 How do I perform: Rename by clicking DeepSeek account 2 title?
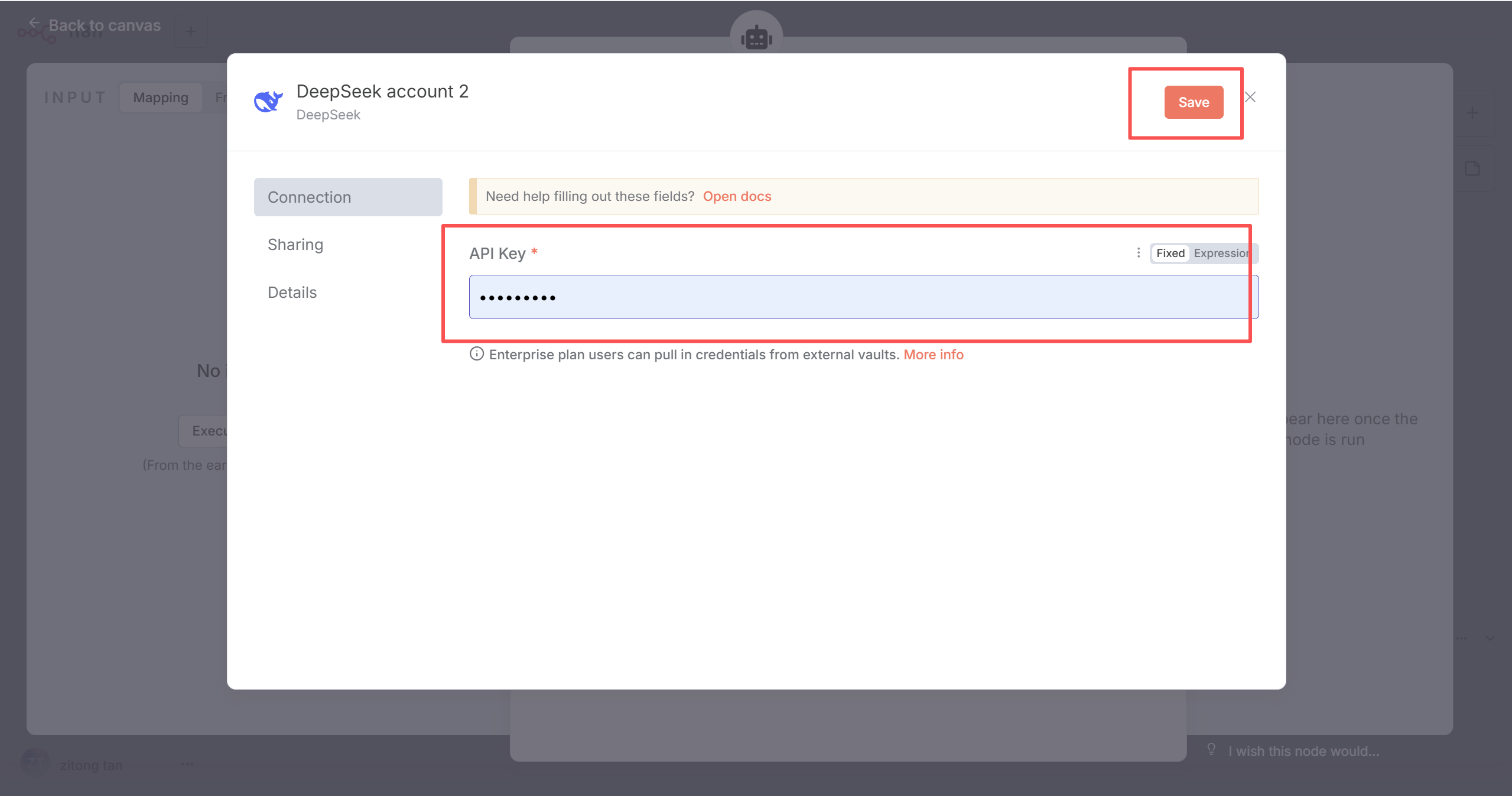382,92
